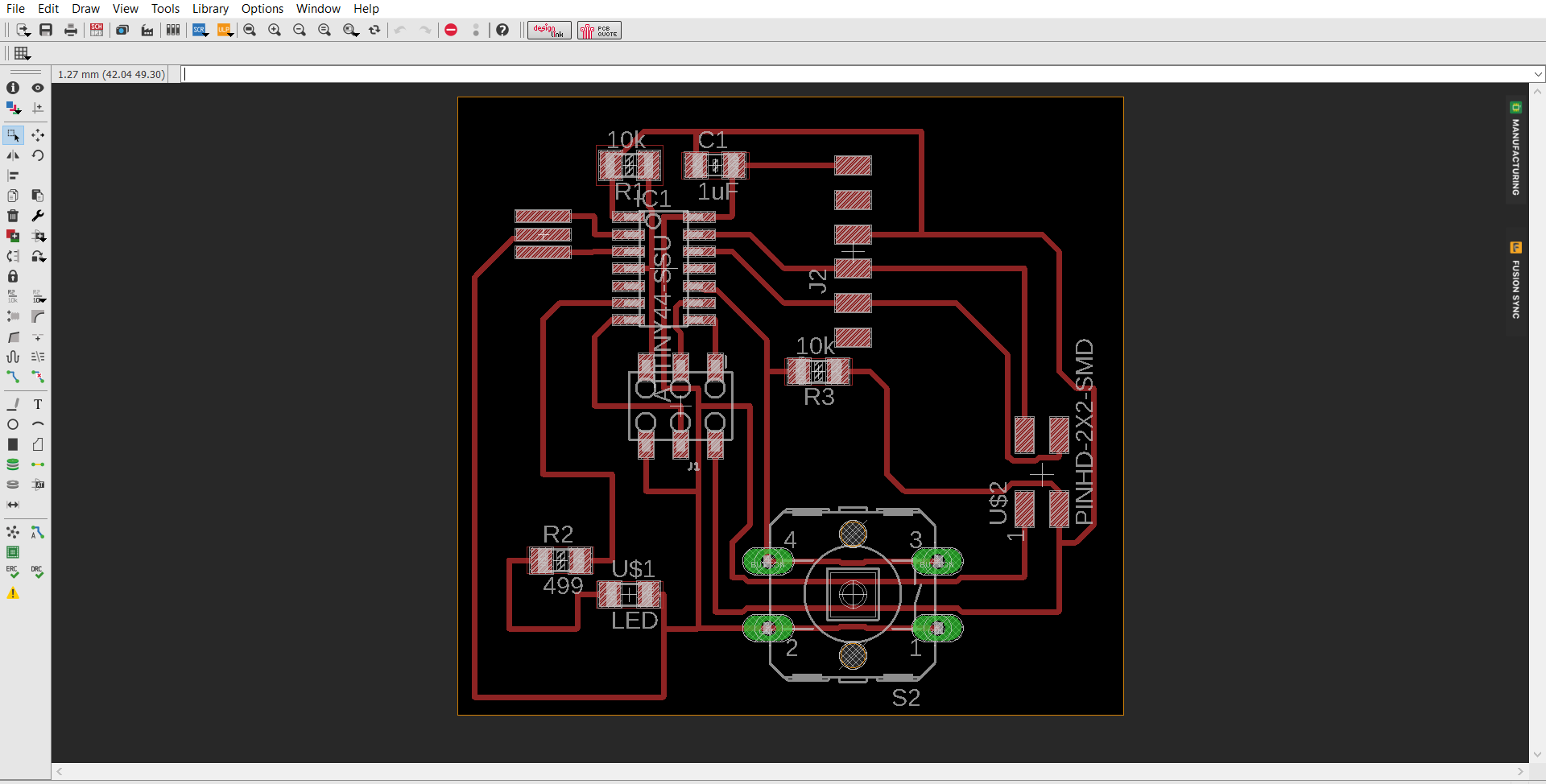Open the Library menu
The width and height of the screenshot is (1546, 784).
click(x=210, y=9)
